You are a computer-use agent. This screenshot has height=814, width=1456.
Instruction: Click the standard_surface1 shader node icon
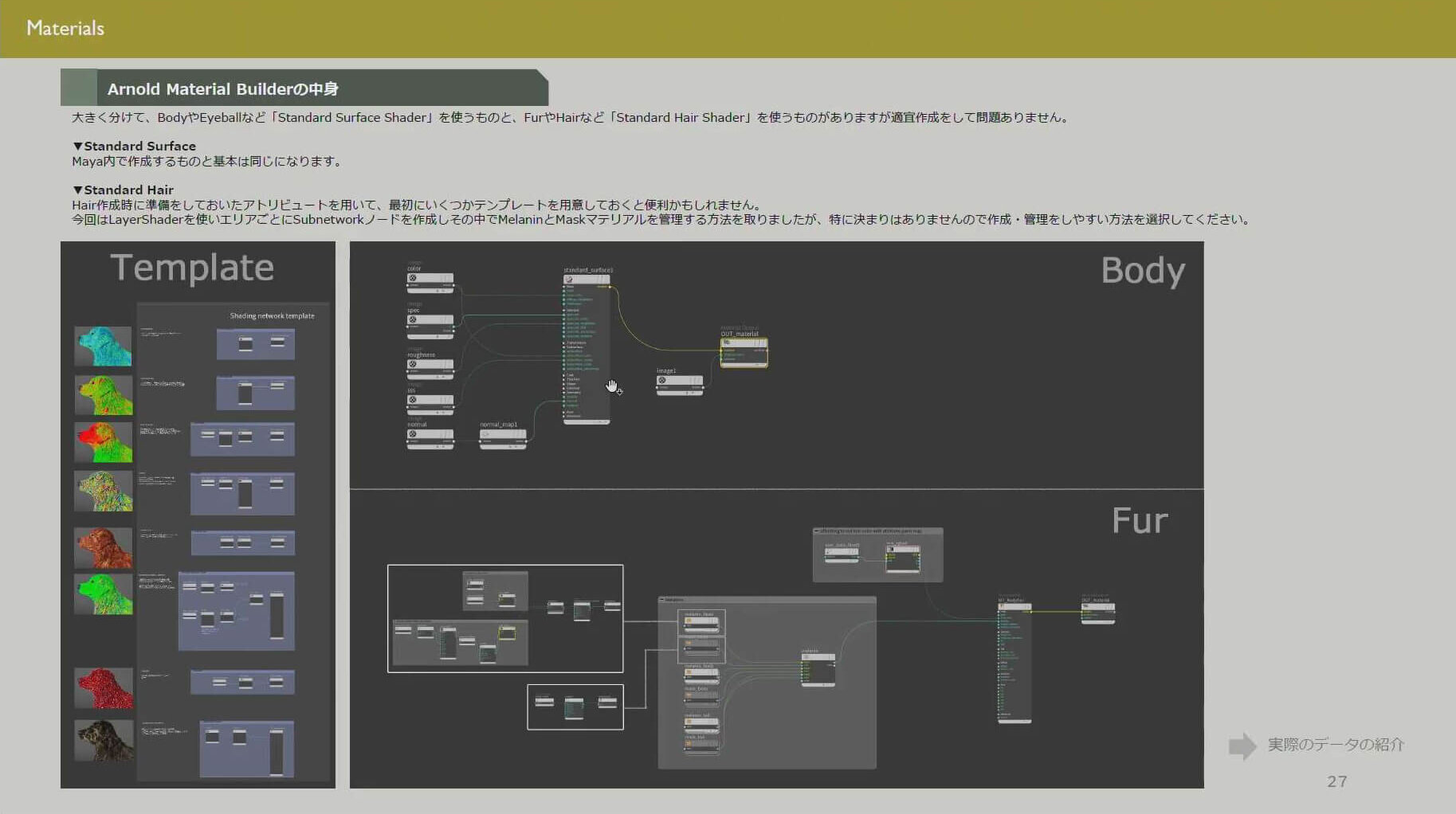569,280
